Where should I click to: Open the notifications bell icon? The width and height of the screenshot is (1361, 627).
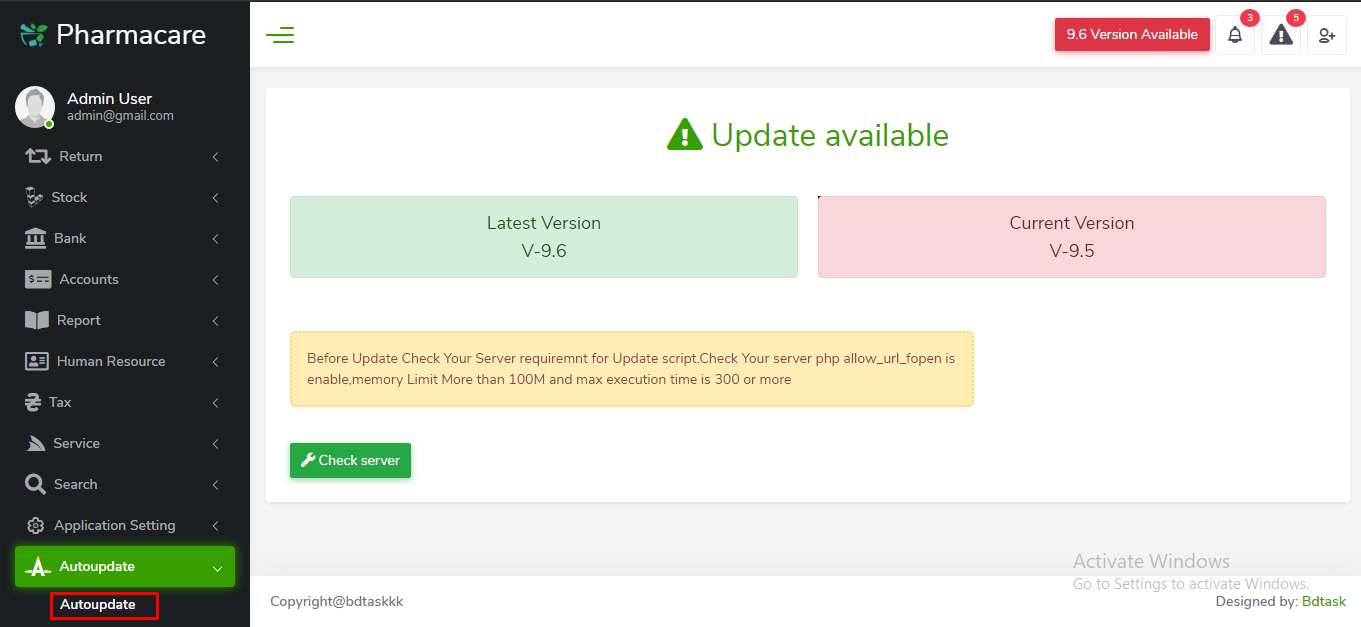click(x=1235, y=34)
